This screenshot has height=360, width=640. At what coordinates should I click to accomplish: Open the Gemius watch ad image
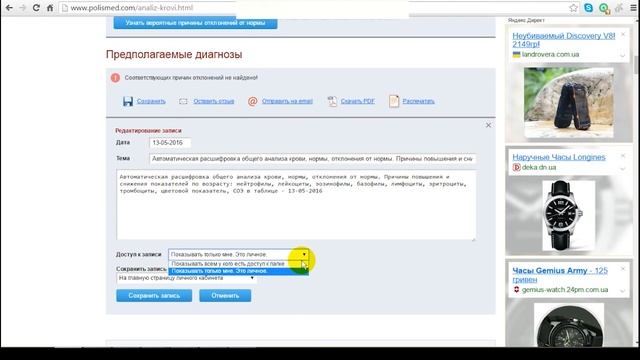(x=569, y=325)
